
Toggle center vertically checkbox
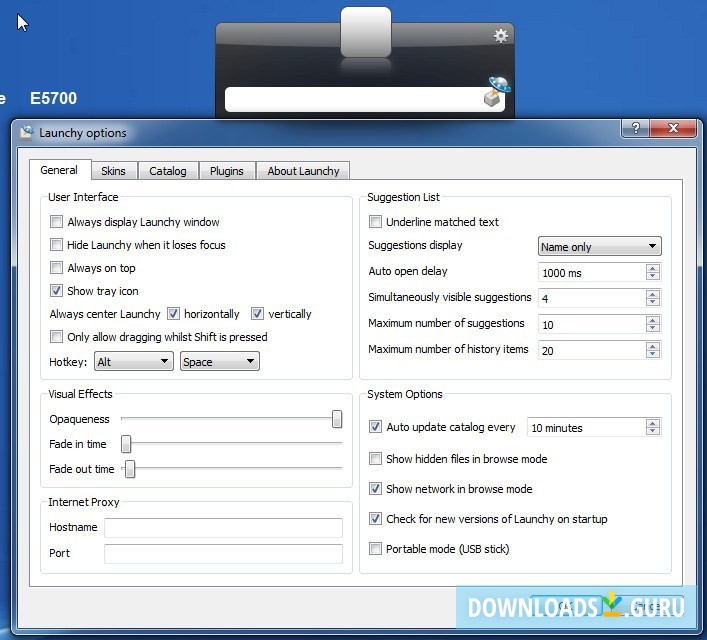pyautogui.click(x=257, y=313)
